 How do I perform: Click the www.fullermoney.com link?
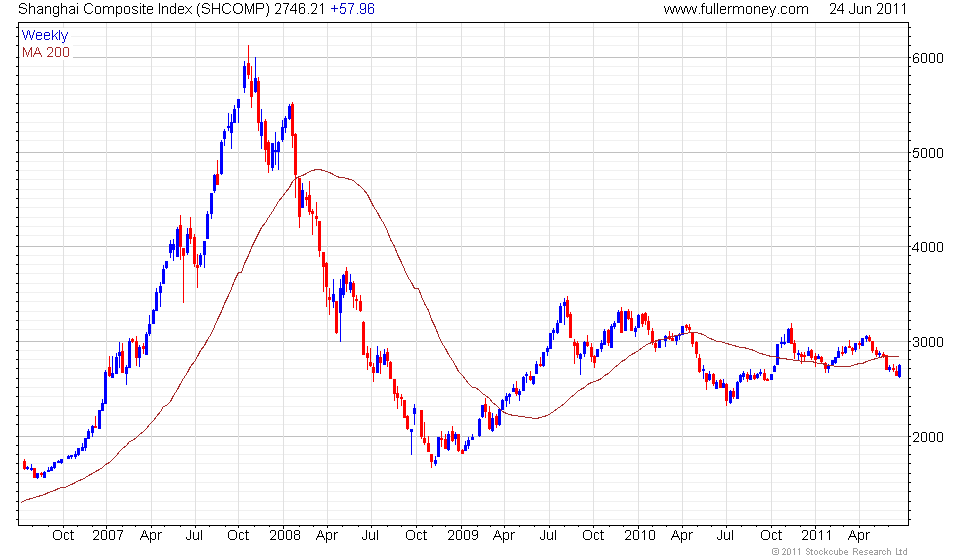(x=735, y=9)
